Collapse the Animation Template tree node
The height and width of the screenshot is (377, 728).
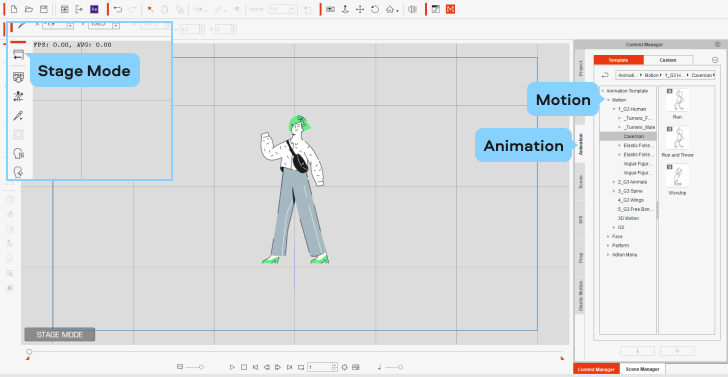[x=603, y=91]
